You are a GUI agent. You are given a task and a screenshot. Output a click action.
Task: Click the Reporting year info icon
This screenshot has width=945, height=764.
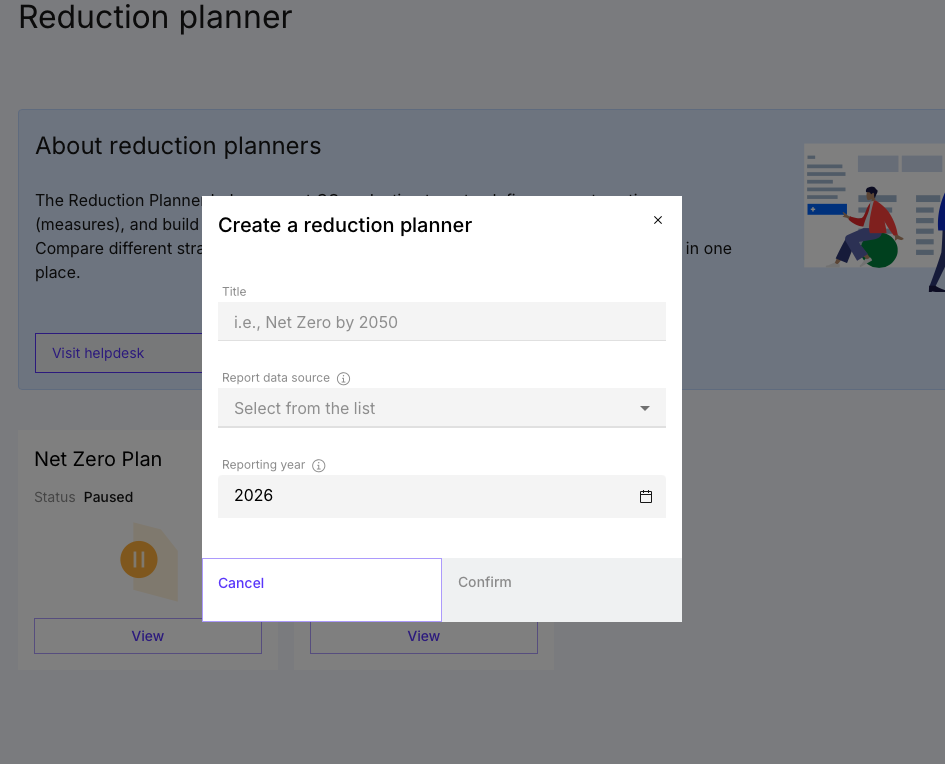(319, 466)
